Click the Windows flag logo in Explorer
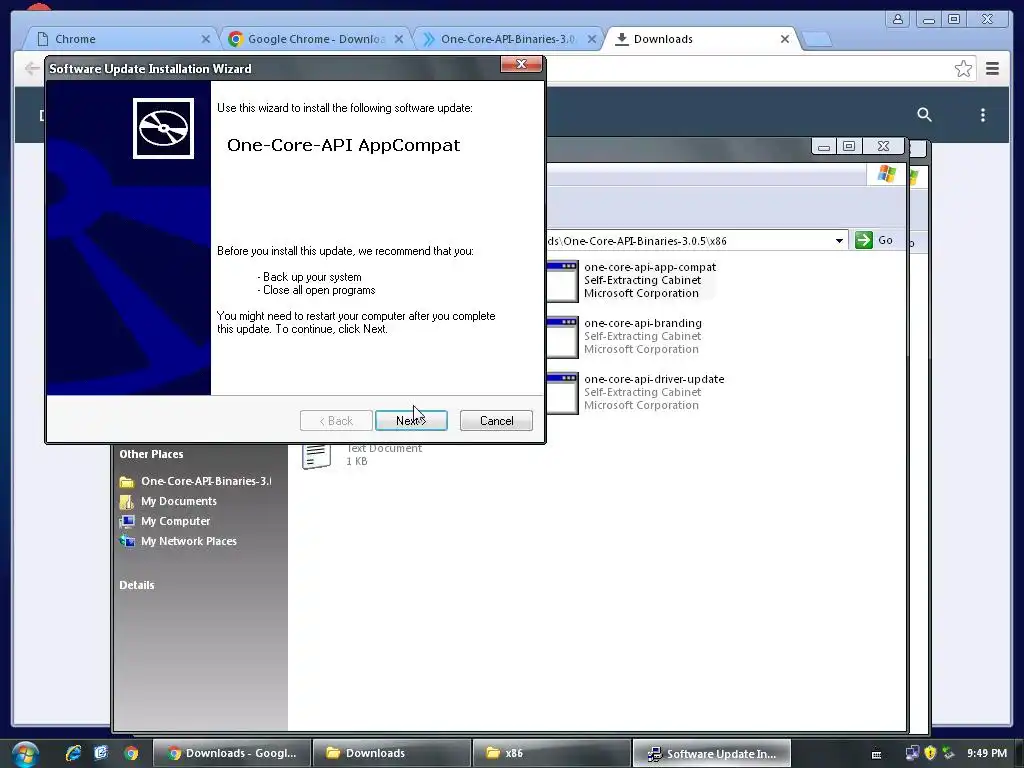 click(887, 174)
